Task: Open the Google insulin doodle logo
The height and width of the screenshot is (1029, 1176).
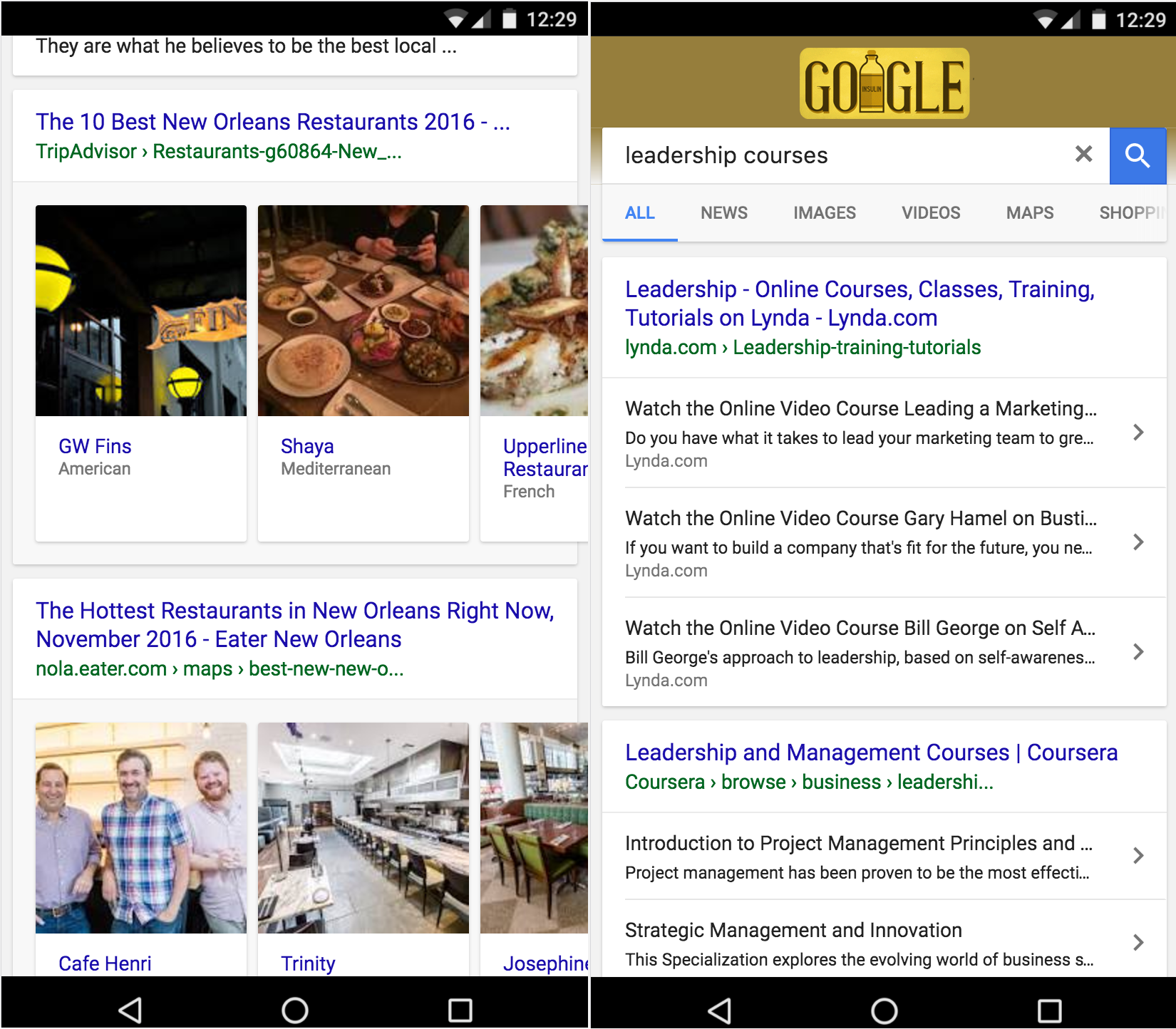Action: pyautogui.click(x=884, y=83)
